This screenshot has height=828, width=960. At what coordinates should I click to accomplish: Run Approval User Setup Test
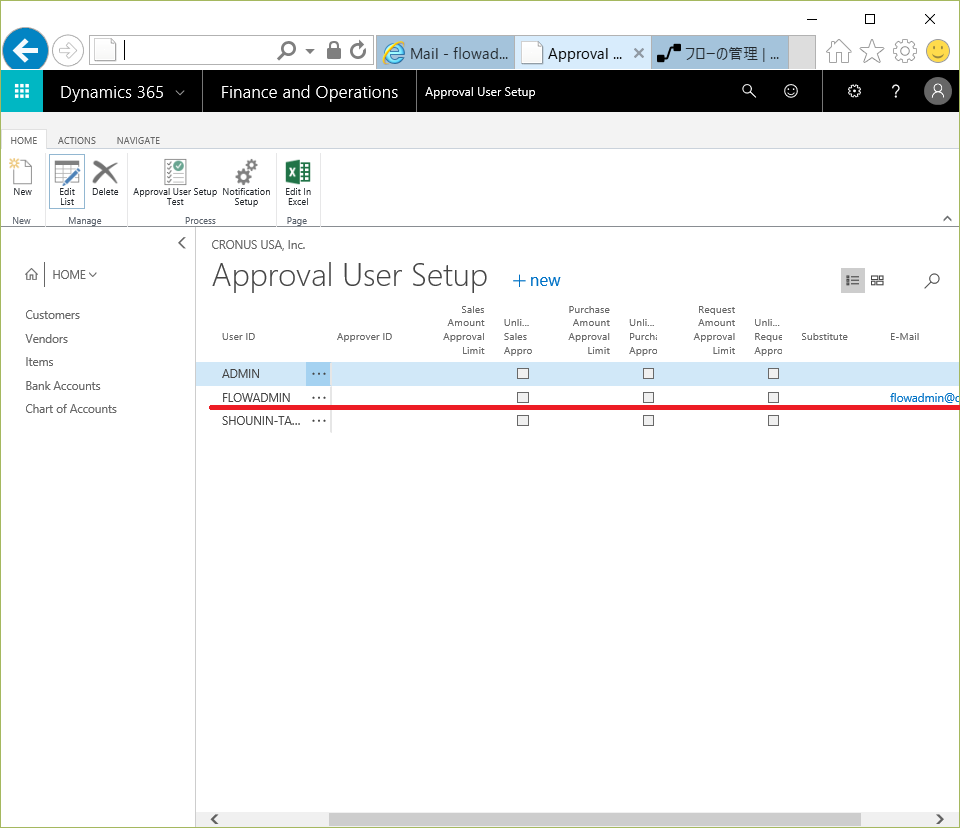pos(175,181)
